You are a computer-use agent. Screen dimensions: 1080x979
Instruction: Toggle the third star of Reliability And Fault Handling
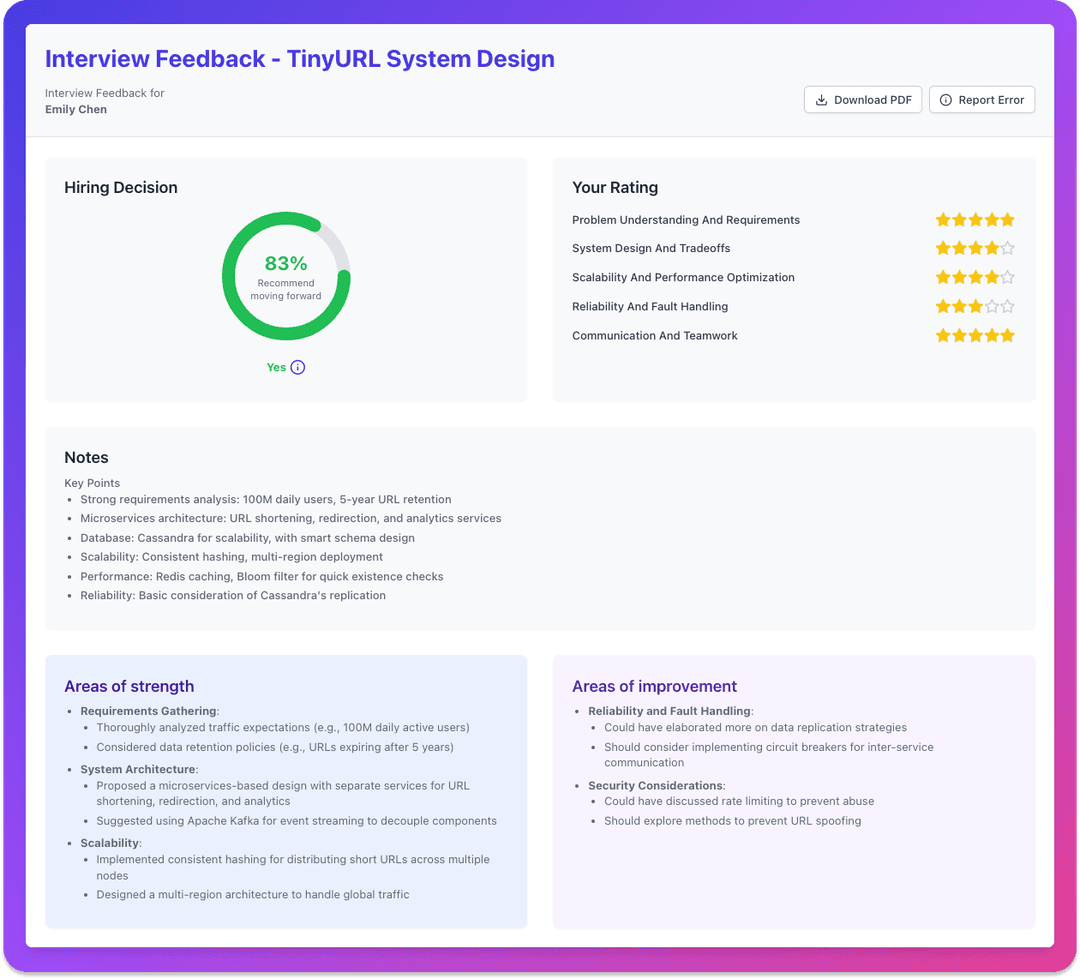pos(975,306)
